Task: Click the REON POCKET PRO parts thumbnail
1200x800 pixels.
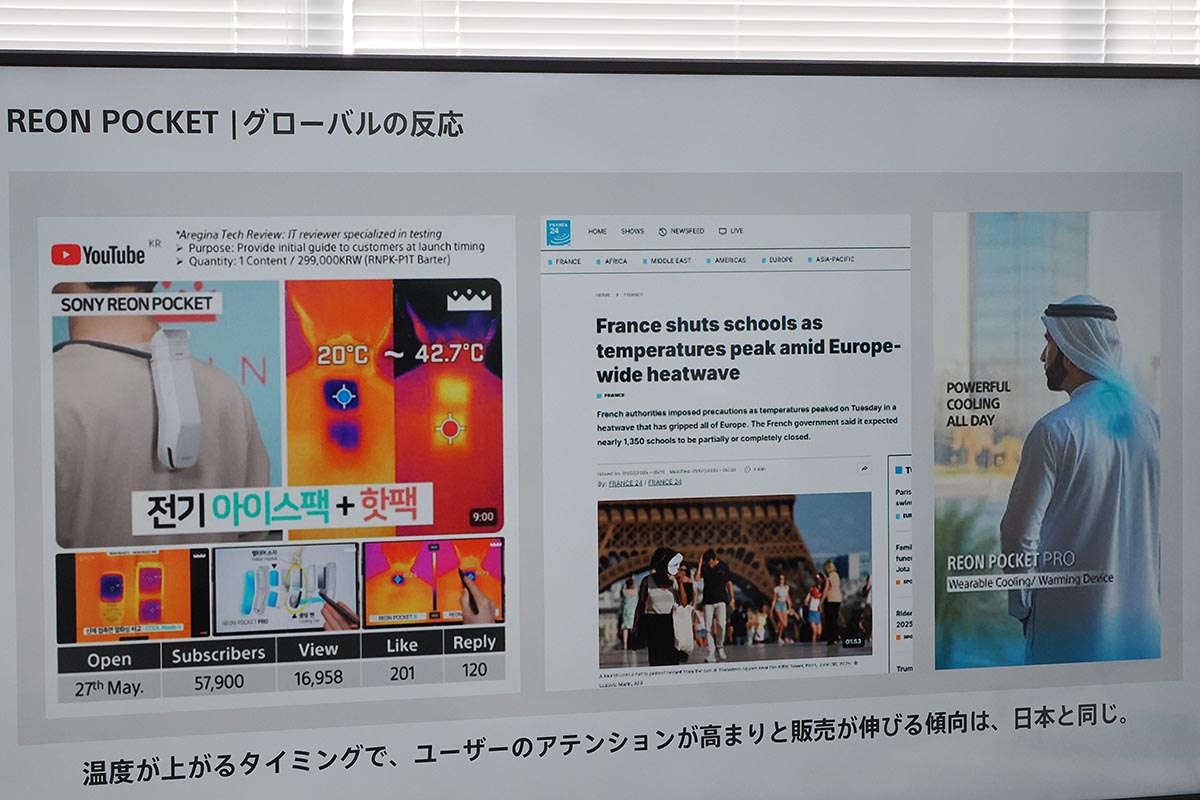Action: click(x=286, y=588)
